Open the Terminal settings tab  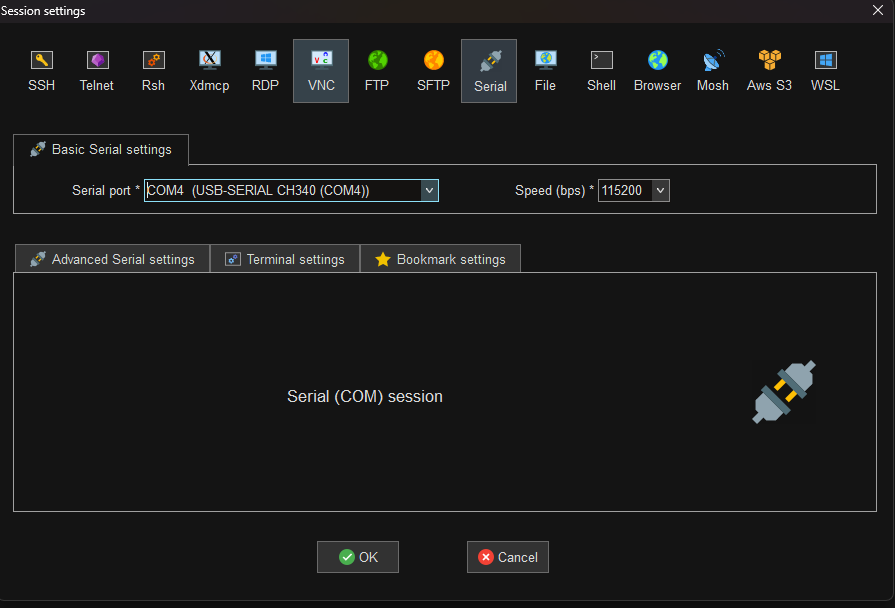[285, 259]
